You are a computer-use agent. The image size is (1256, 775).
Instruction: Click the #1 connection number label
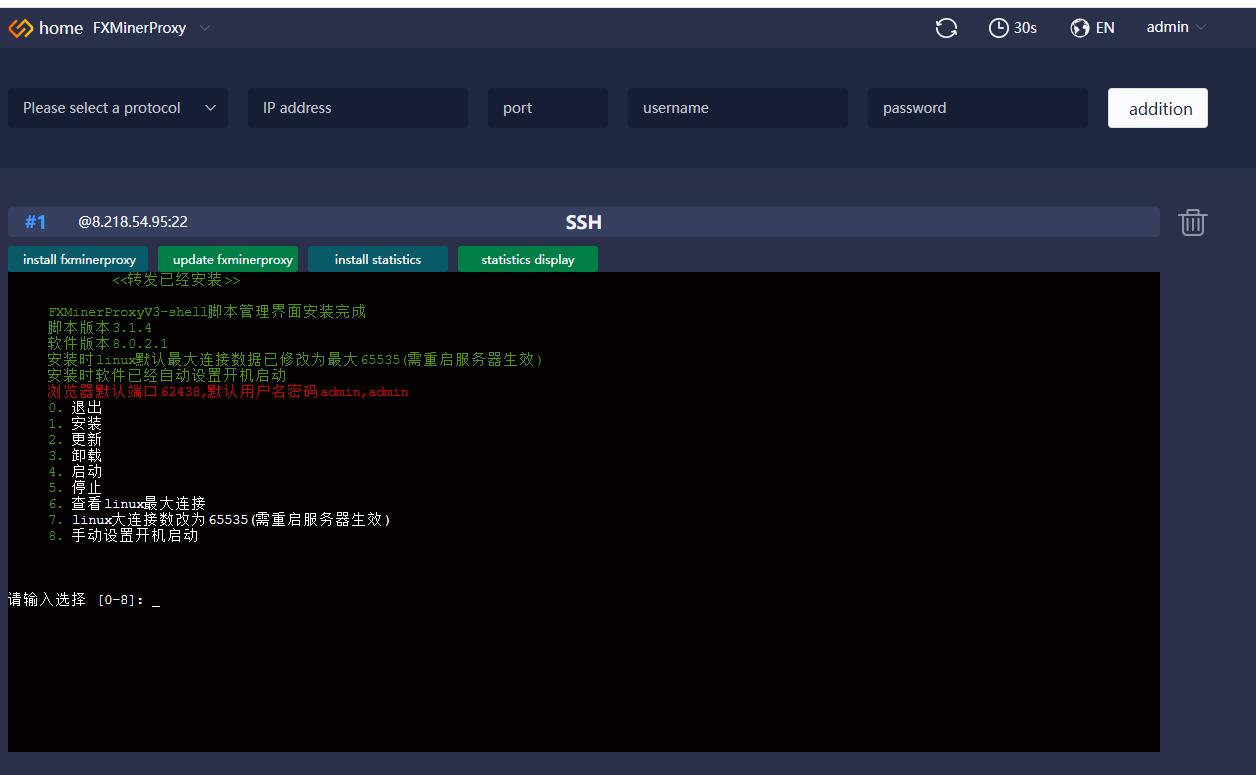pyautogui.click(x=36, y=222)
